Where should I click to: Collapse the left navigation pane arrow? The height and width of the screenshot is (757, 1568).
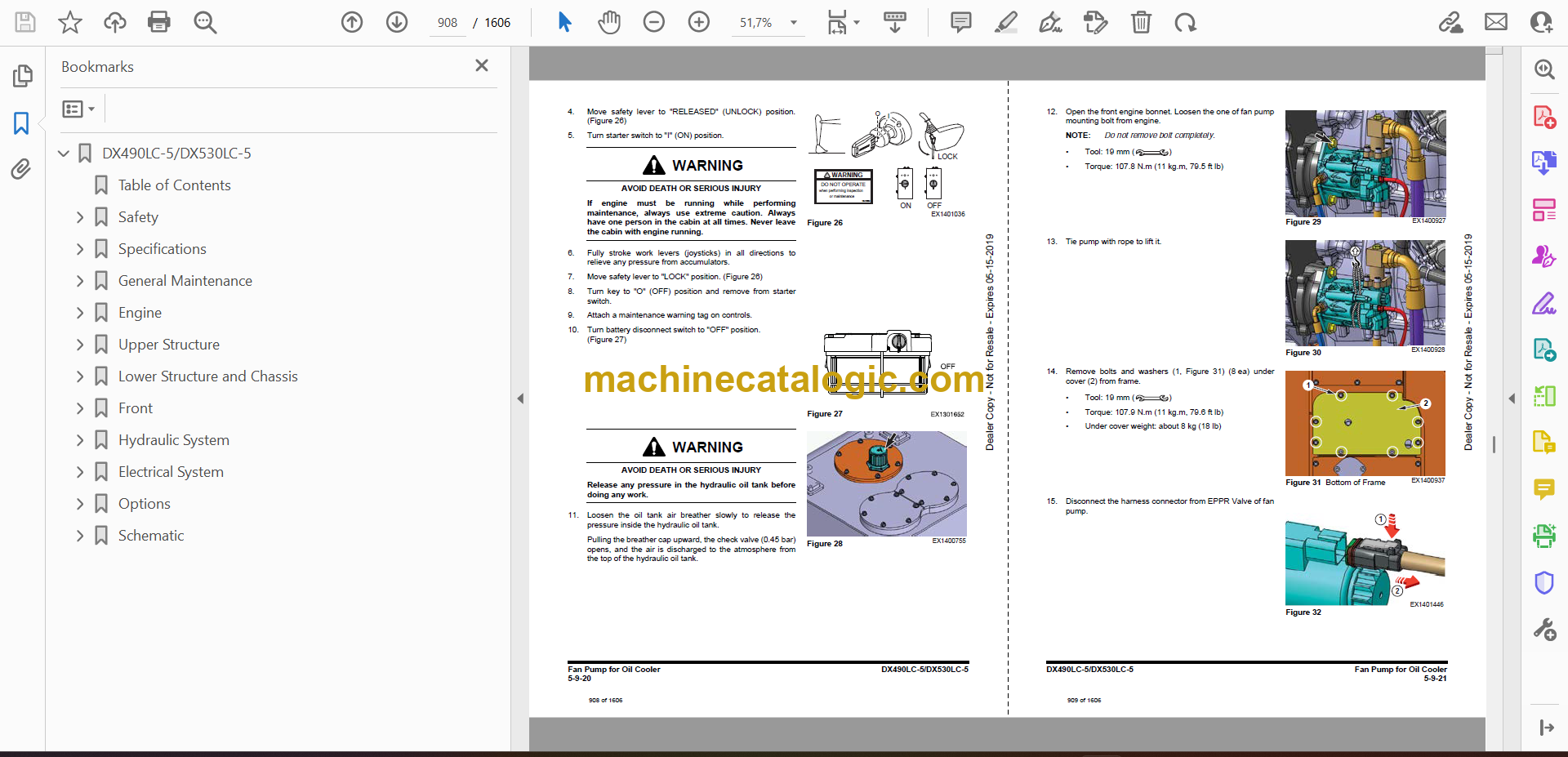(520, 399)
